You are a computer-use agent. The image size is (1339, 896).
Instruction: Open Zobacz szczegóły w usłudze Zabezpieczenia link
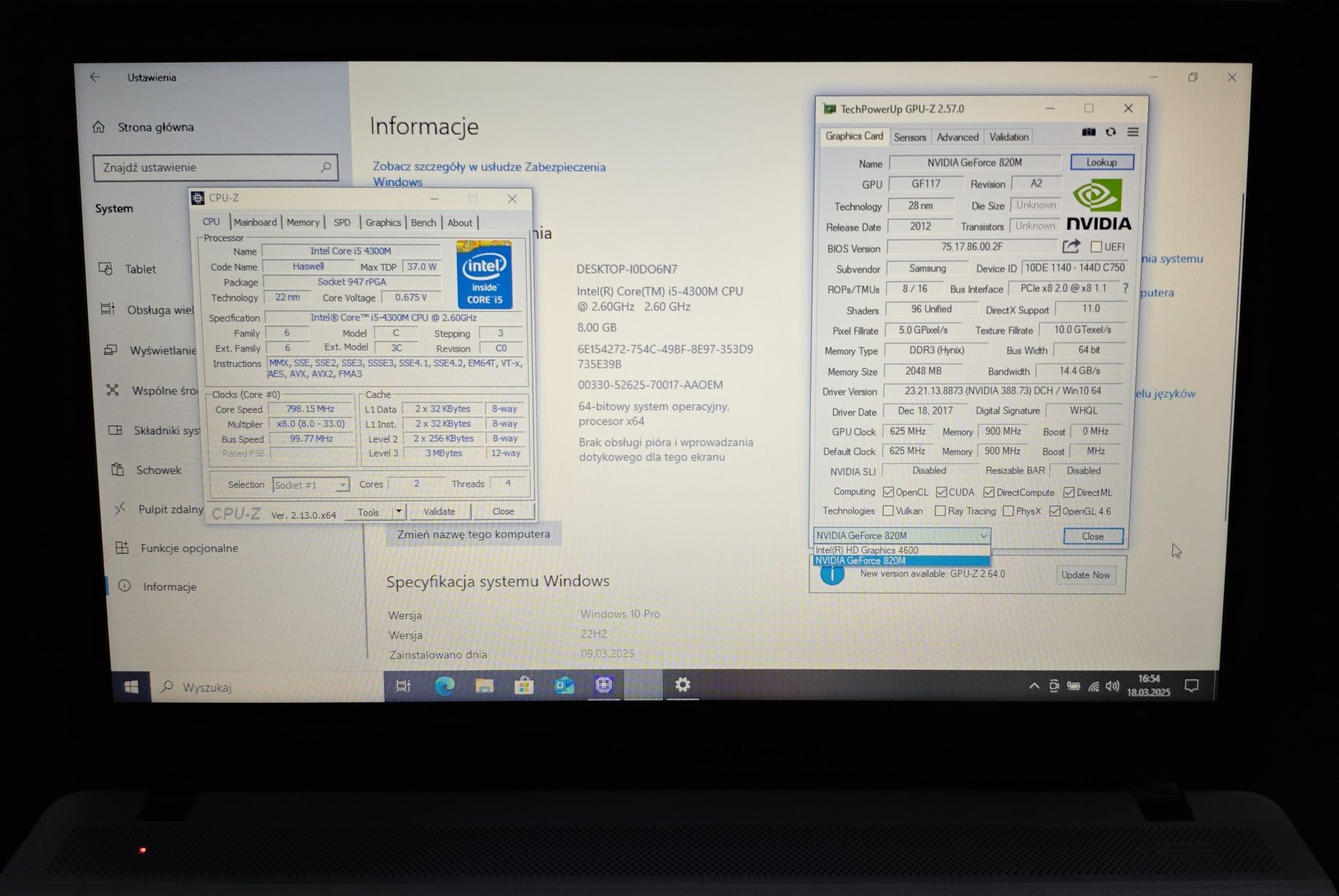489,174
